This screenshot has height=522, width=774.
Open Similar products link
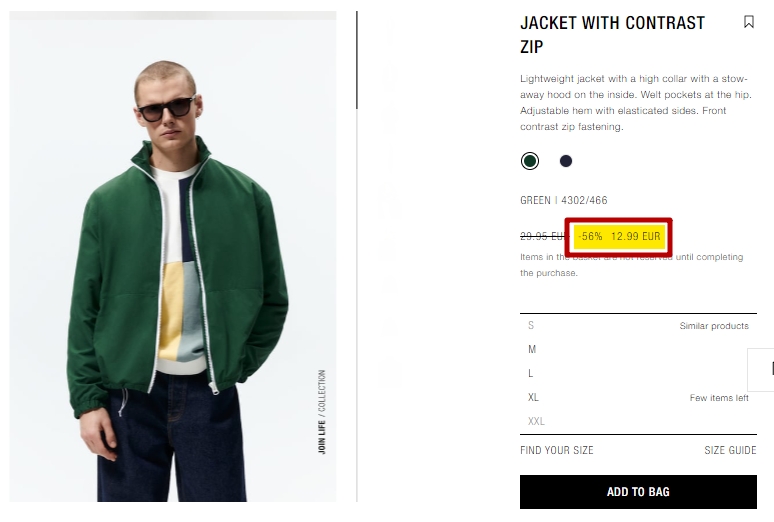714,326
